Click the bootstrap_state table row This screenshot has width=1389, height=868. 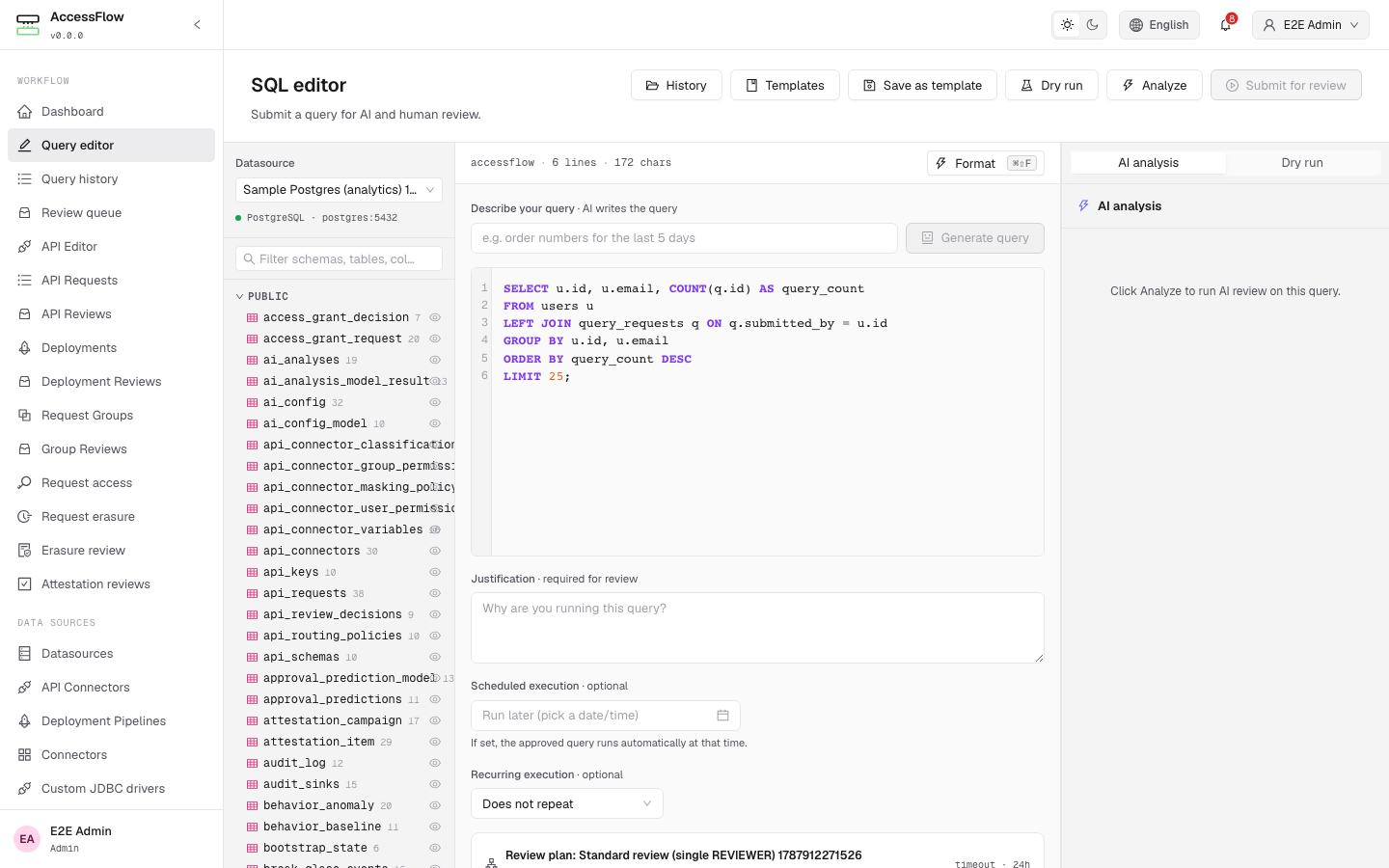click(x=339, y=848)
